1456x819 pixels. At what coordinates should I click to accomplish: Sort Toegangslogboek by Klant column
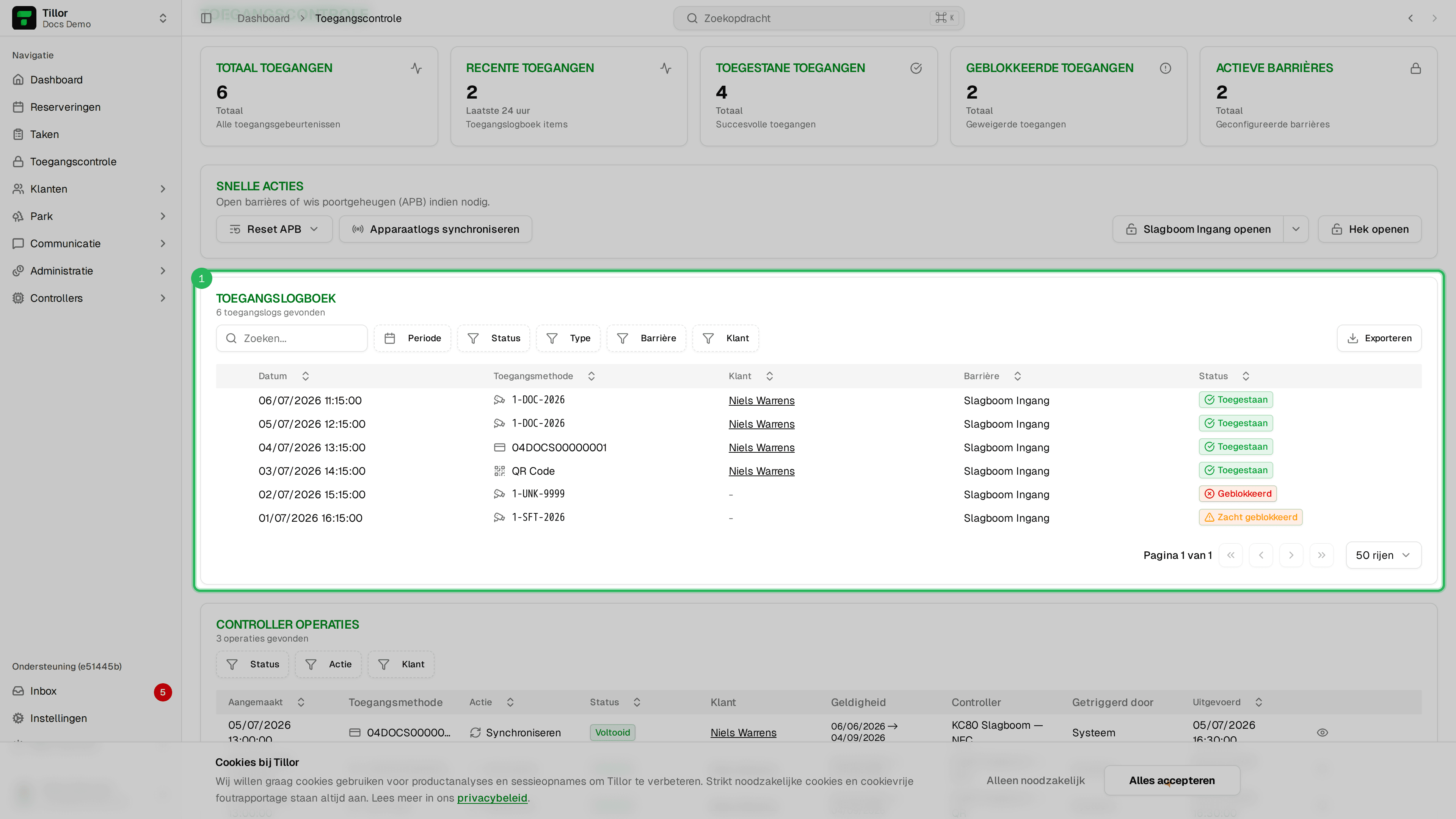751,376
